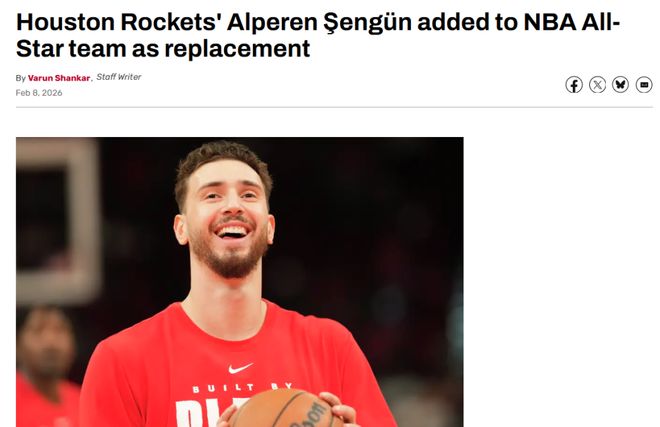Open Varun Shankar's author page
The width and height of the screenshot is (660, 427).
59,78
